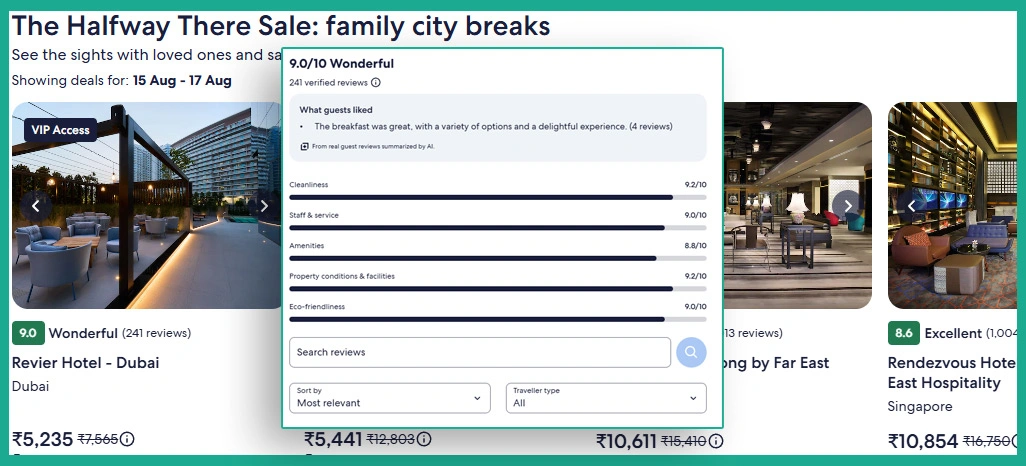Open the Revier Hotel - Dubai listing
The width and height of the screenshot is (1026, 466).
(85, 363)
